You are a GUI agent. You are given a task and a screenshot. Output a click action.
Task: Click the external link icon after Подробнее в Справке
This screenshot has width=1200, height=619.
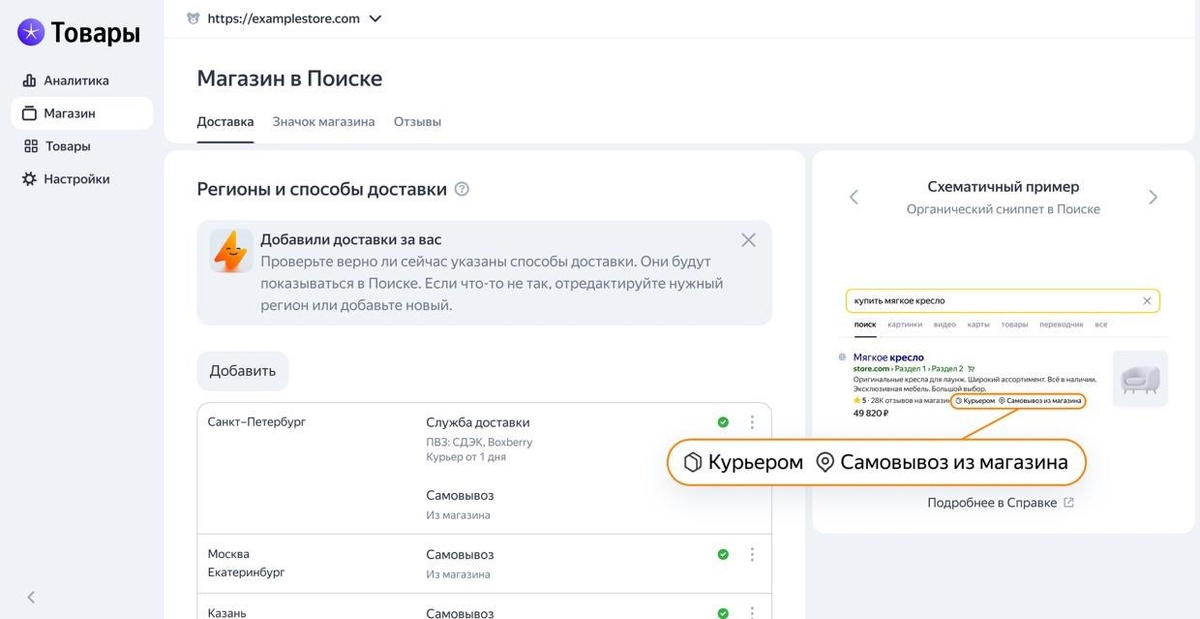(1069, 503)
